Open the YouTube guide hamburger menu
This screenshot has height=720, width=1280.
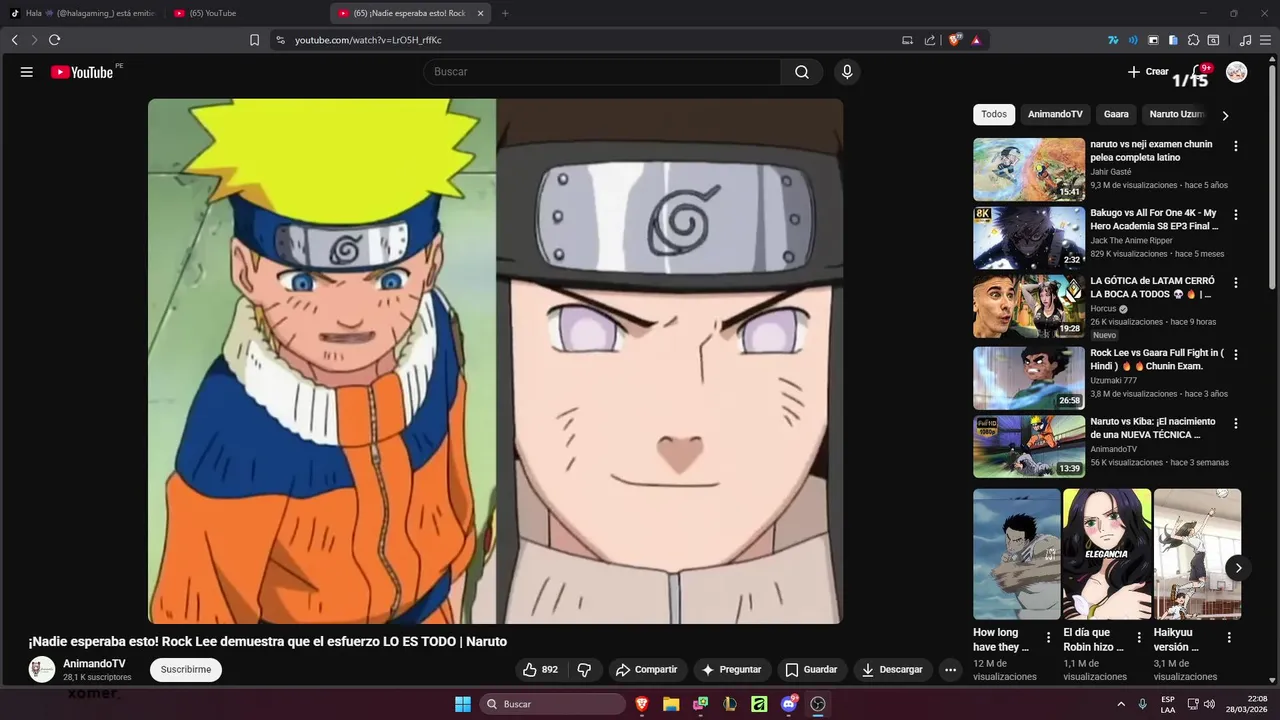tap(27, 72)
